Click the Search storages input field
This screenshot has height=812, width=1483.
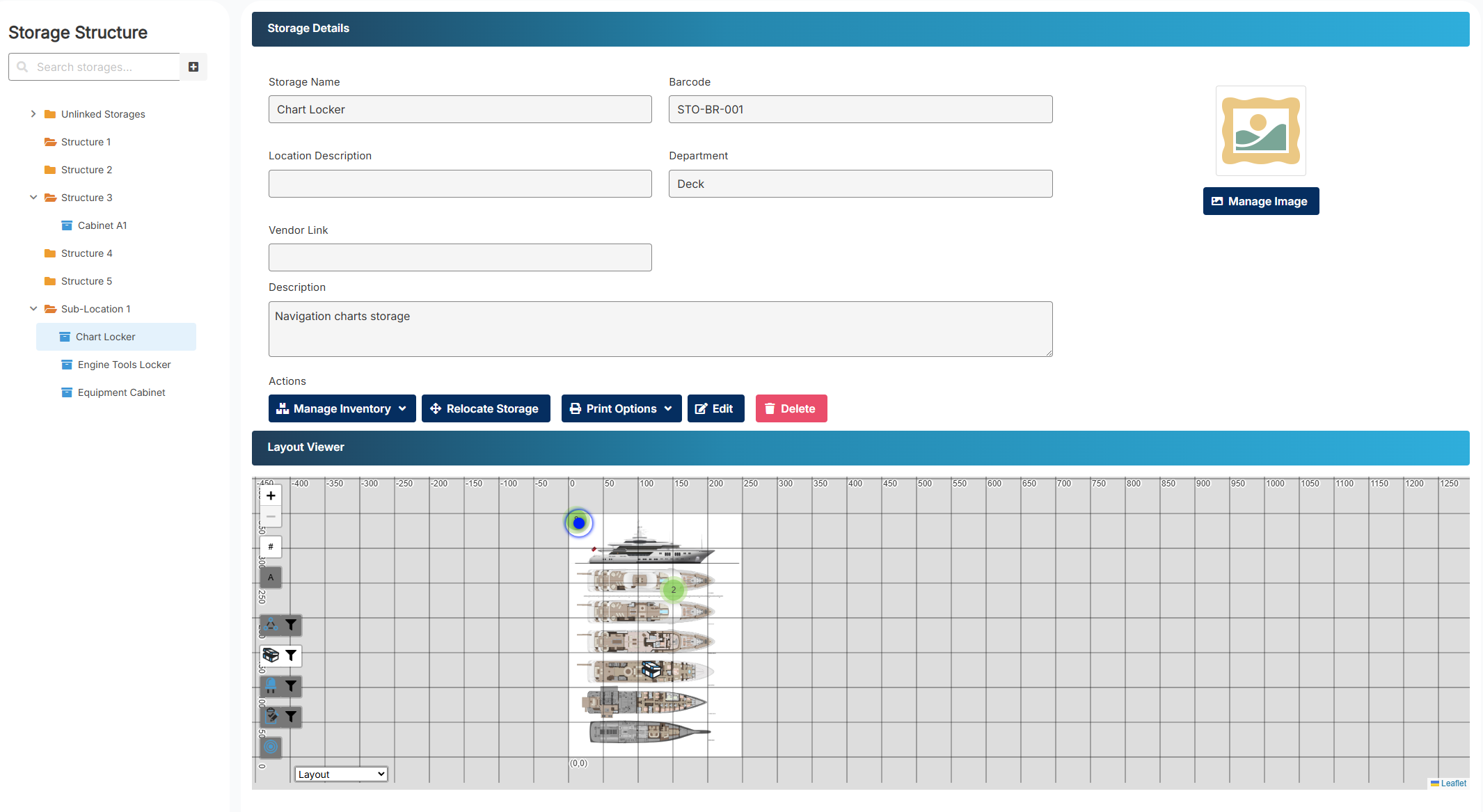pos(104,67)
